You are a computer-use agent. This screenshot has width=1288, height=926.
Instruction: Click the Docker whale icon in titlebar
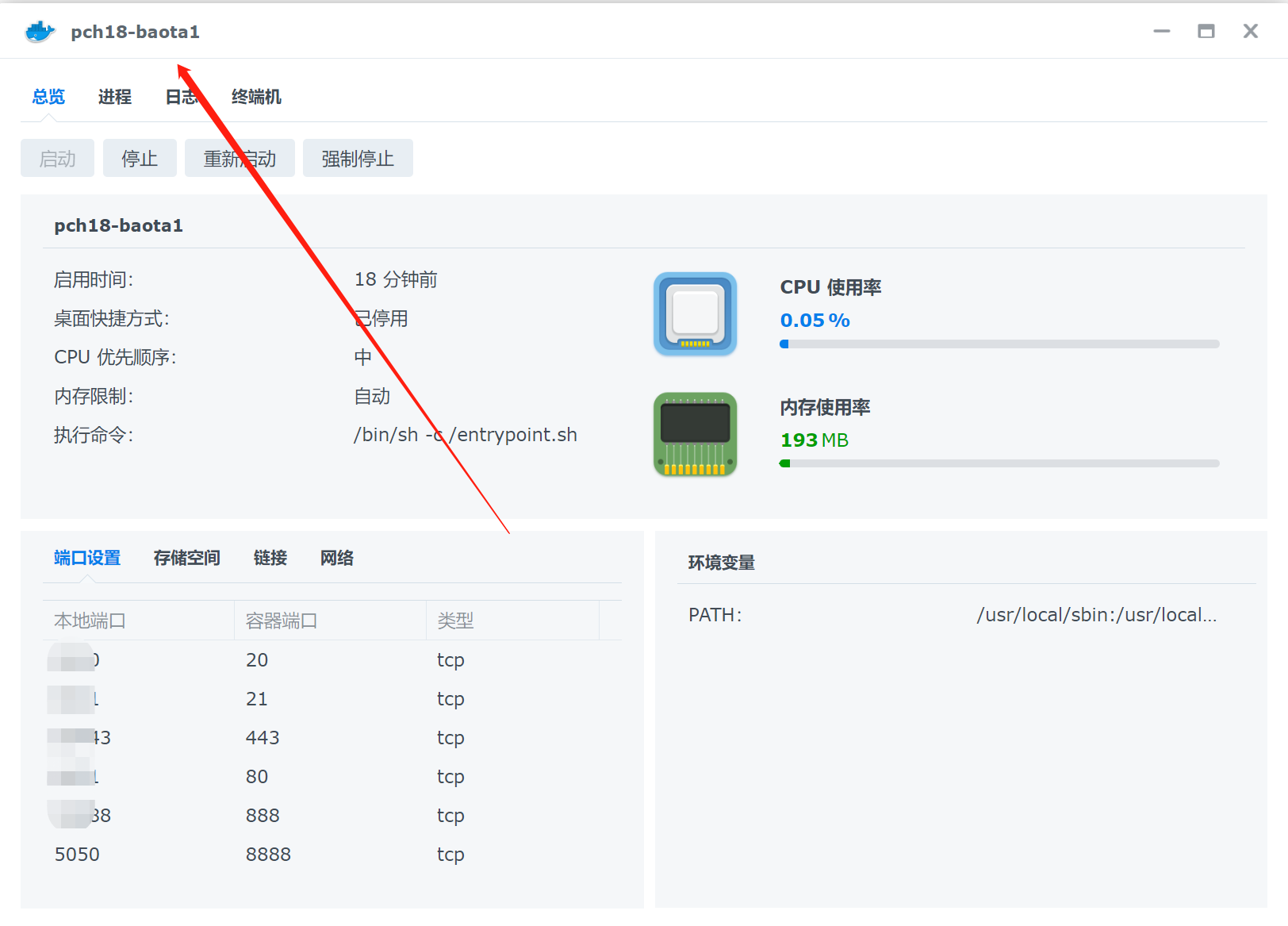coord(38,32)
